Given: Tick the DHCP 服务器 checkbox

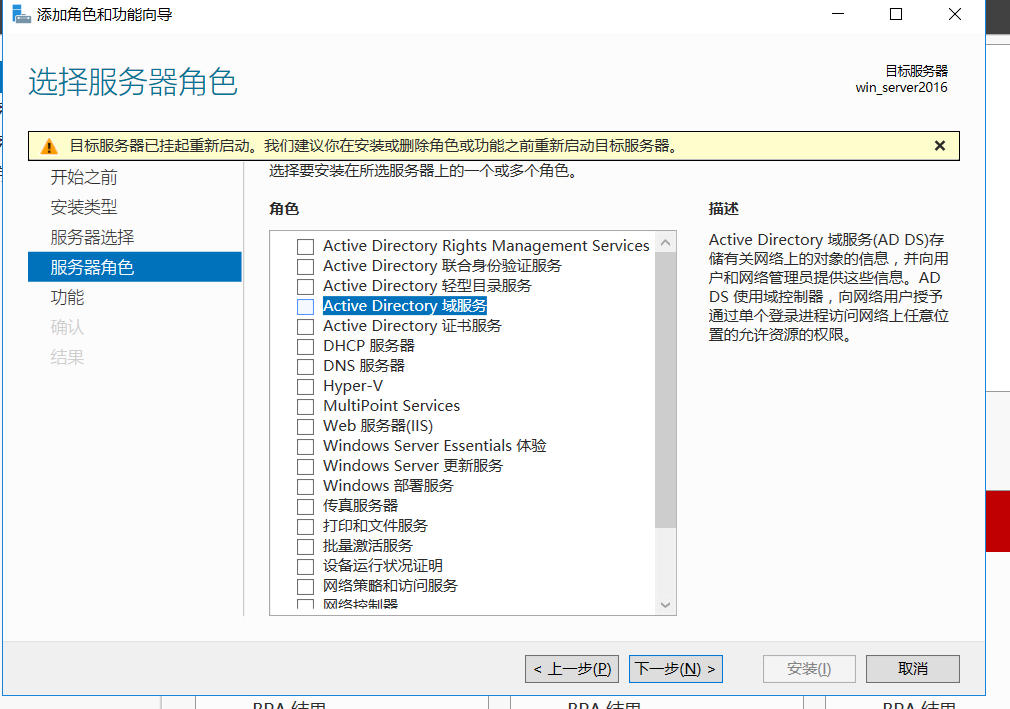Looking at the screenshot, I should click(305, 346).
